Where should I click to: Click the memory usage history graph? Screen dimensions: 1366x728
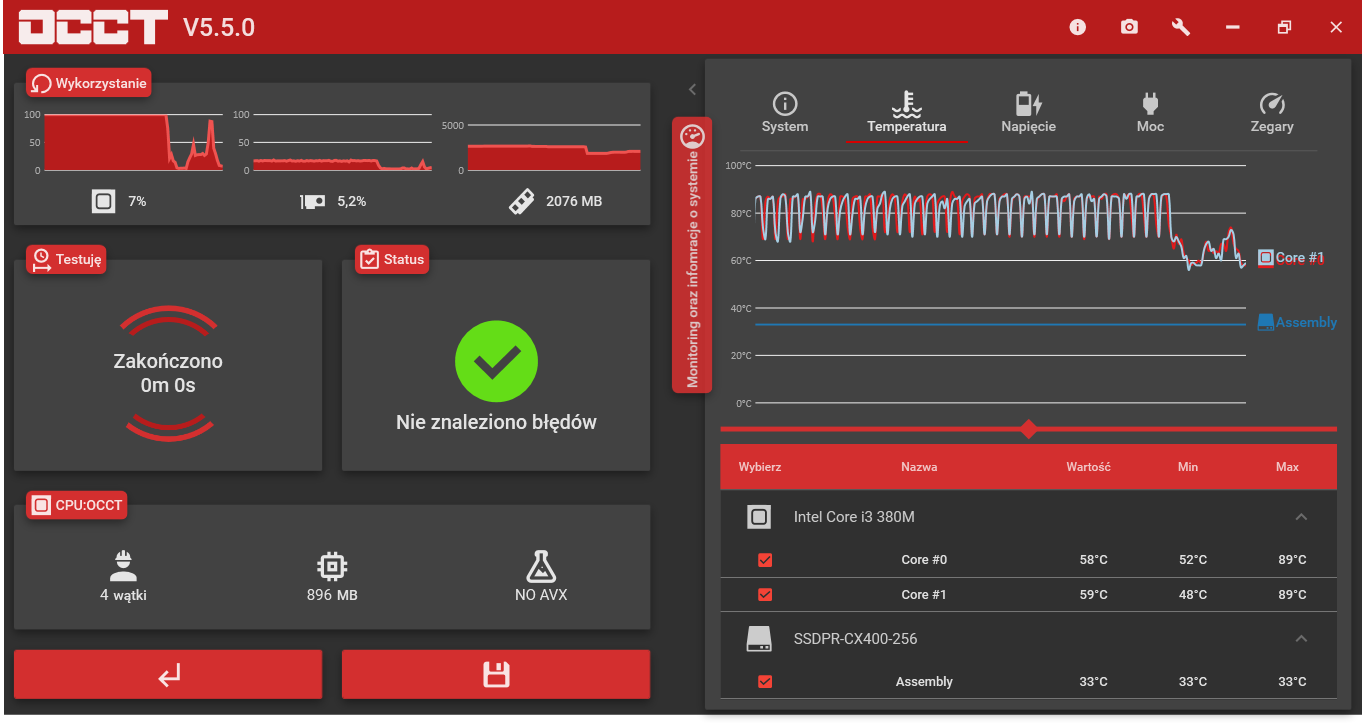(x=553, y=148)
